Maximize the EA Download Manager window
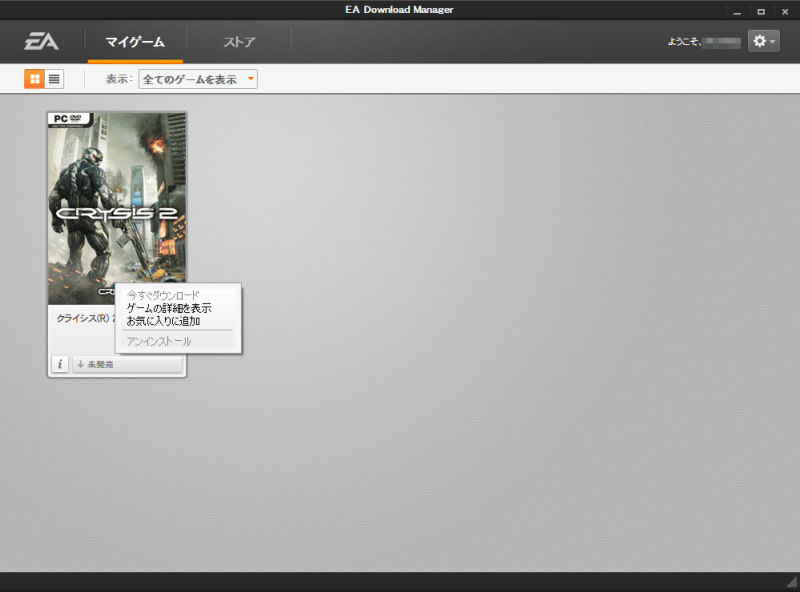The image size is (800, 592). click(x=761, y=12)
